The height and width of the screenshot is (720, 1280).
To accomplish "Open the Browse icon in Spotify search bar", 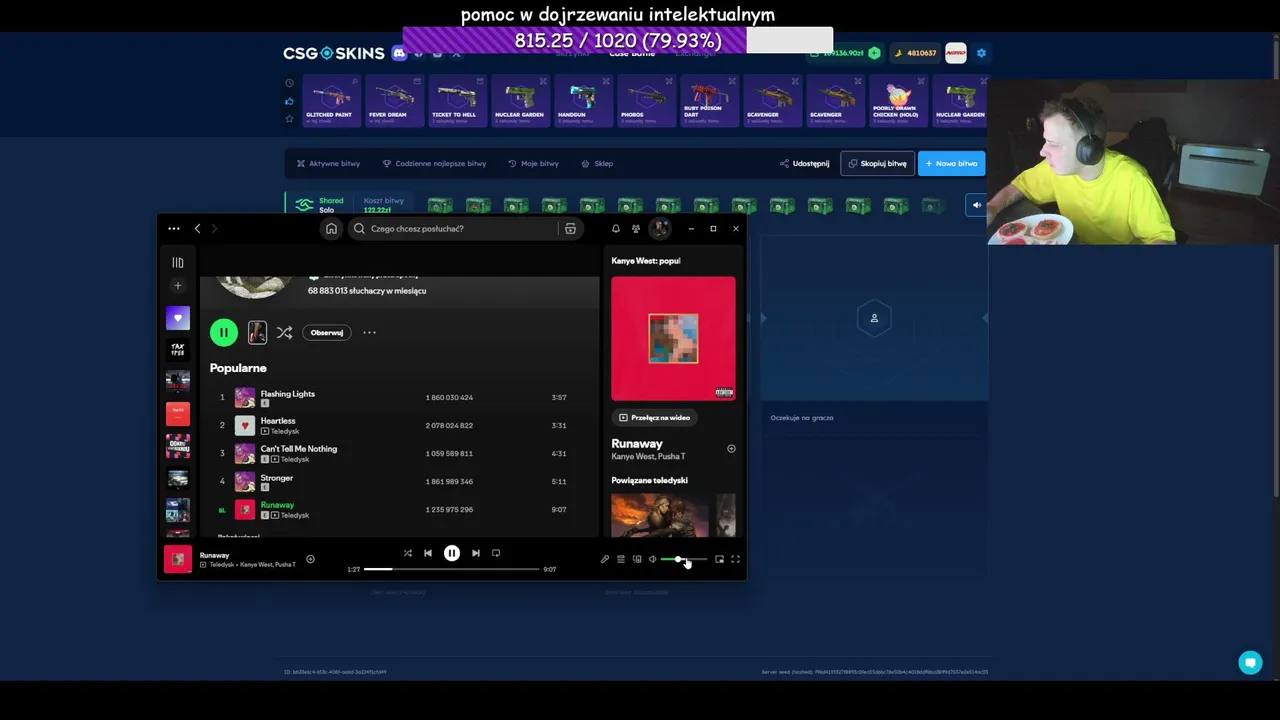I will pyautogui.click(x=570, y=229).
